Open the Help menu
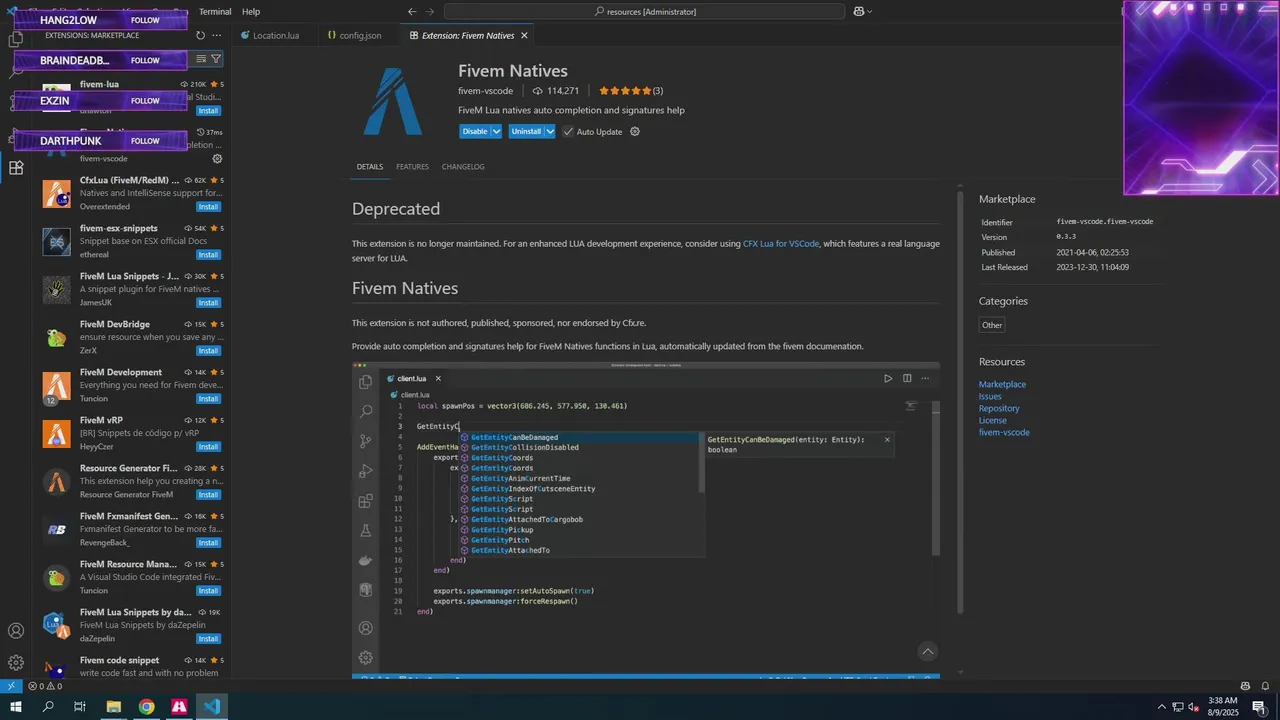This screenshot has width=1280, height=720. [251, 11]
